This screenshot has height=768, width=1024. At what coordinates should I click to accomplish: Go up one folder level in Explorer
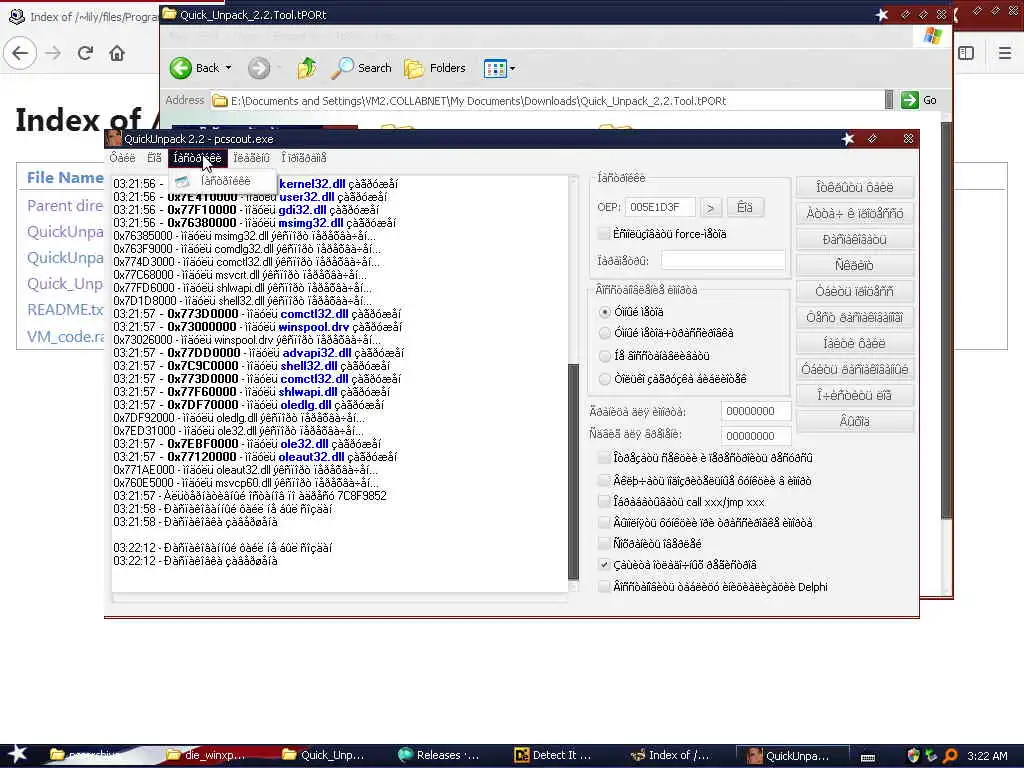(x=306, y=68)
